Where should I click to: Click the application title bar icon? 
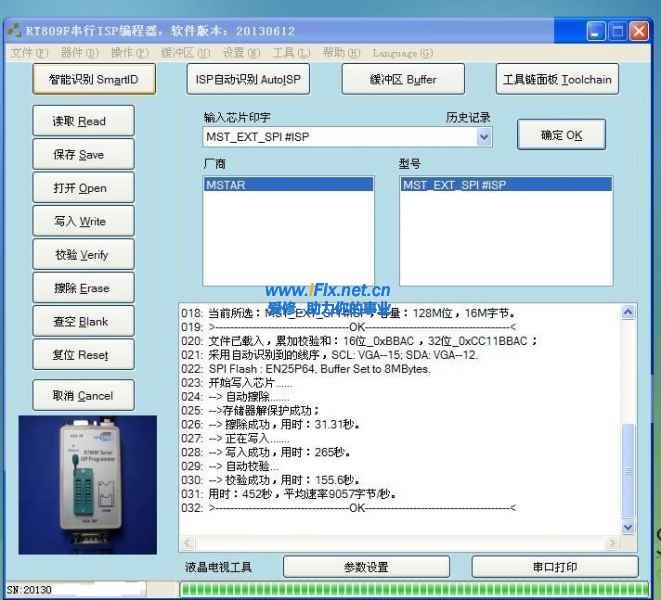tap(14, 30)
